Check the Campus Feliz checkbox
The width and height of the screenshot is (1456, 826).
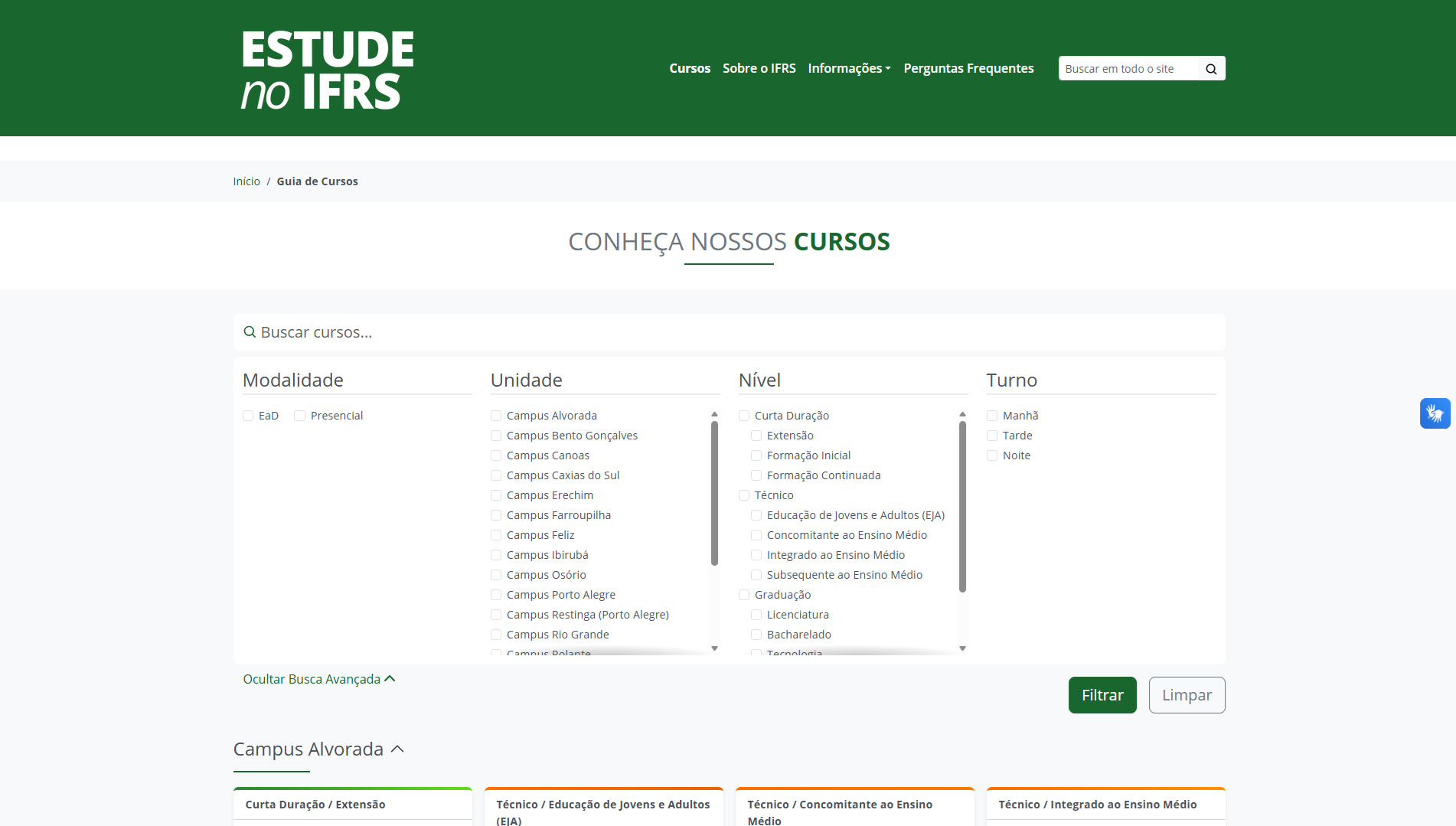pos(496,535)
